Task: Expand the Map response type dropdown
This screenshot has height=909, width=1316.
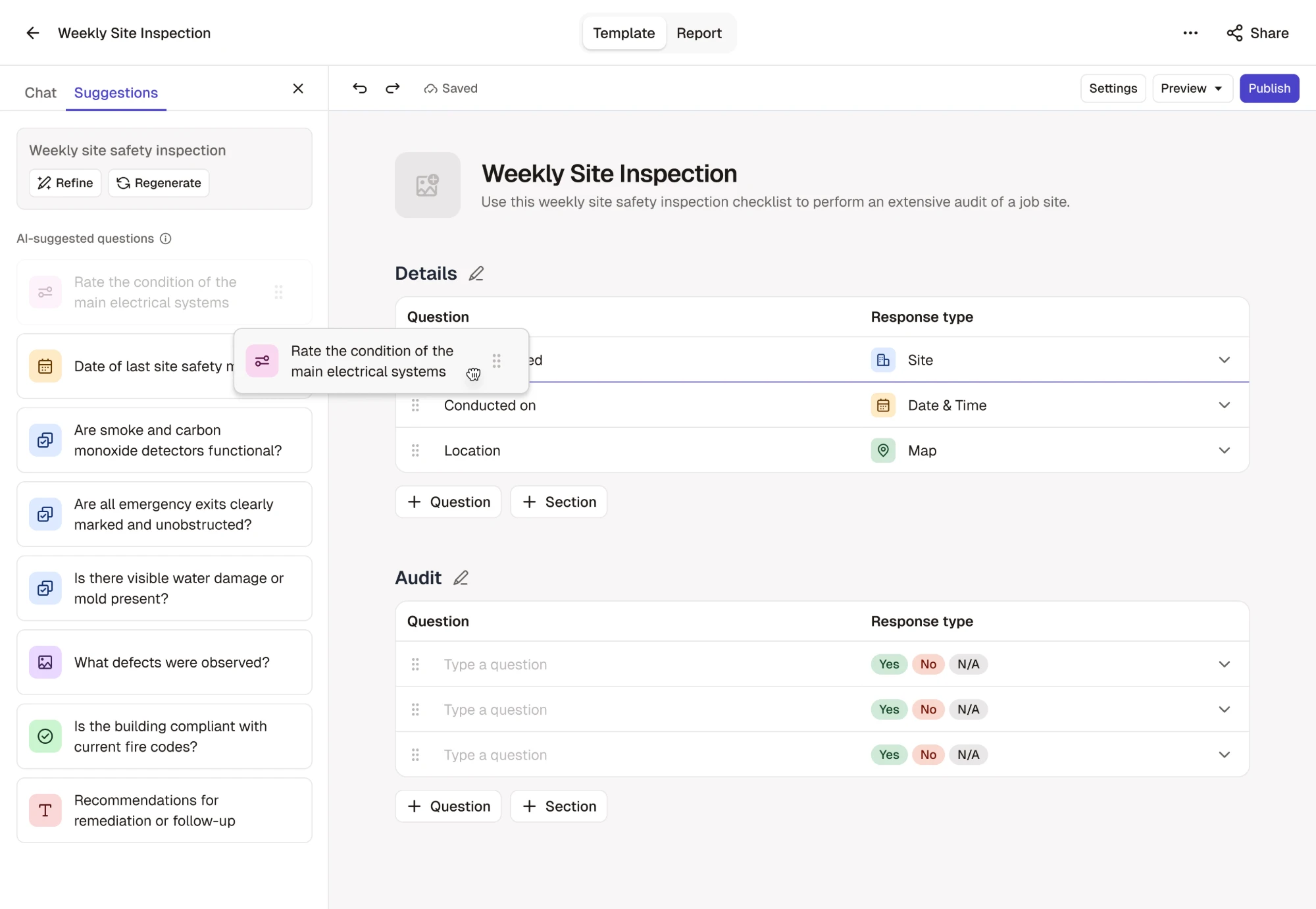Action: coord(1224,451)
